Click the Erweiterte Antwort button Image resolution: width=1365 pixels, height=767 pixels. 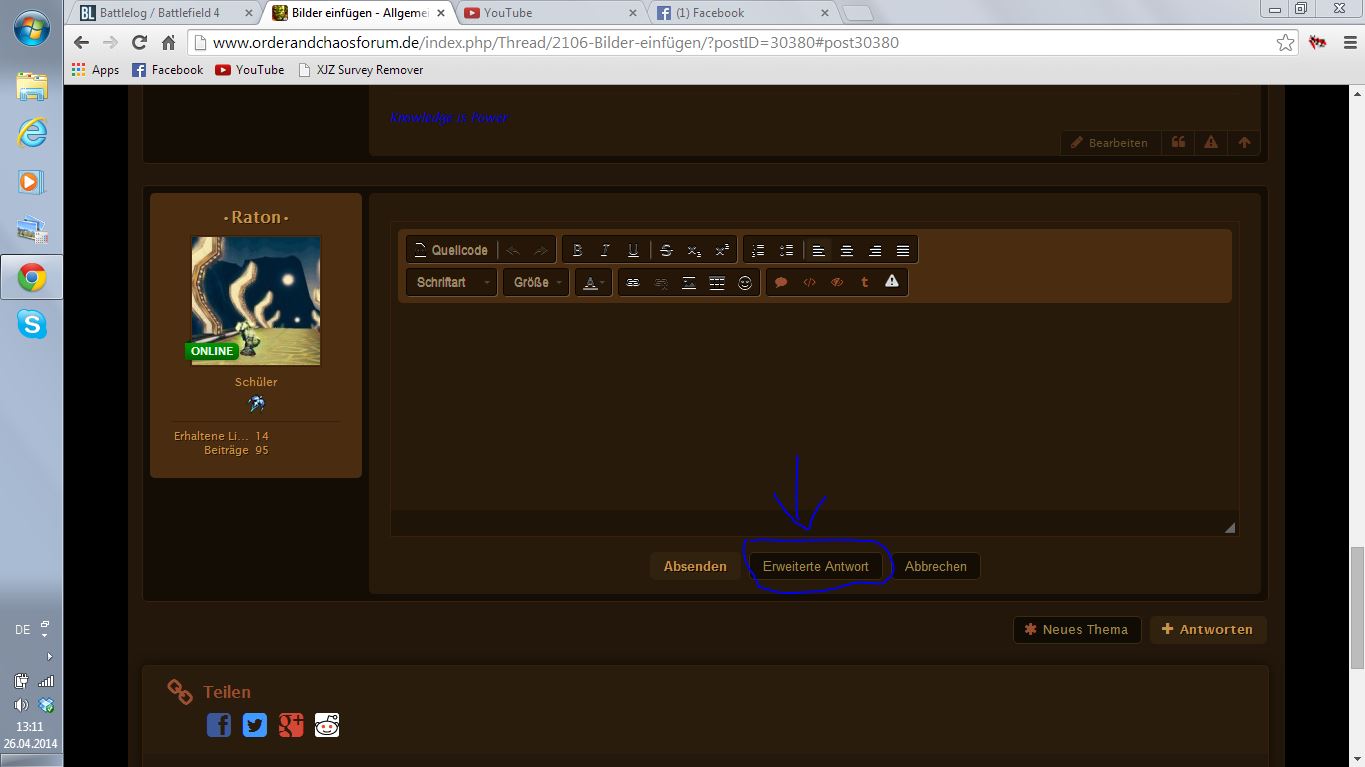[815, 566]
